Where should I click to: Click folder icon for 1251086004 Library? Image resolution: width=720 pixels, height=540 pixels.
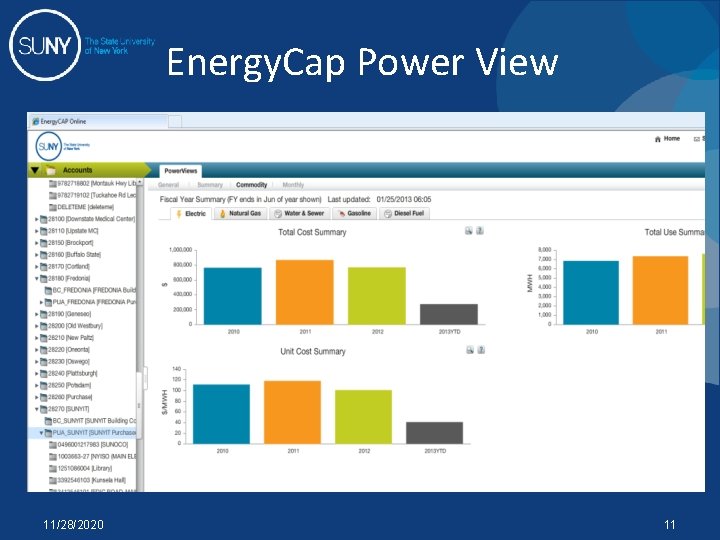pos(53,469)
